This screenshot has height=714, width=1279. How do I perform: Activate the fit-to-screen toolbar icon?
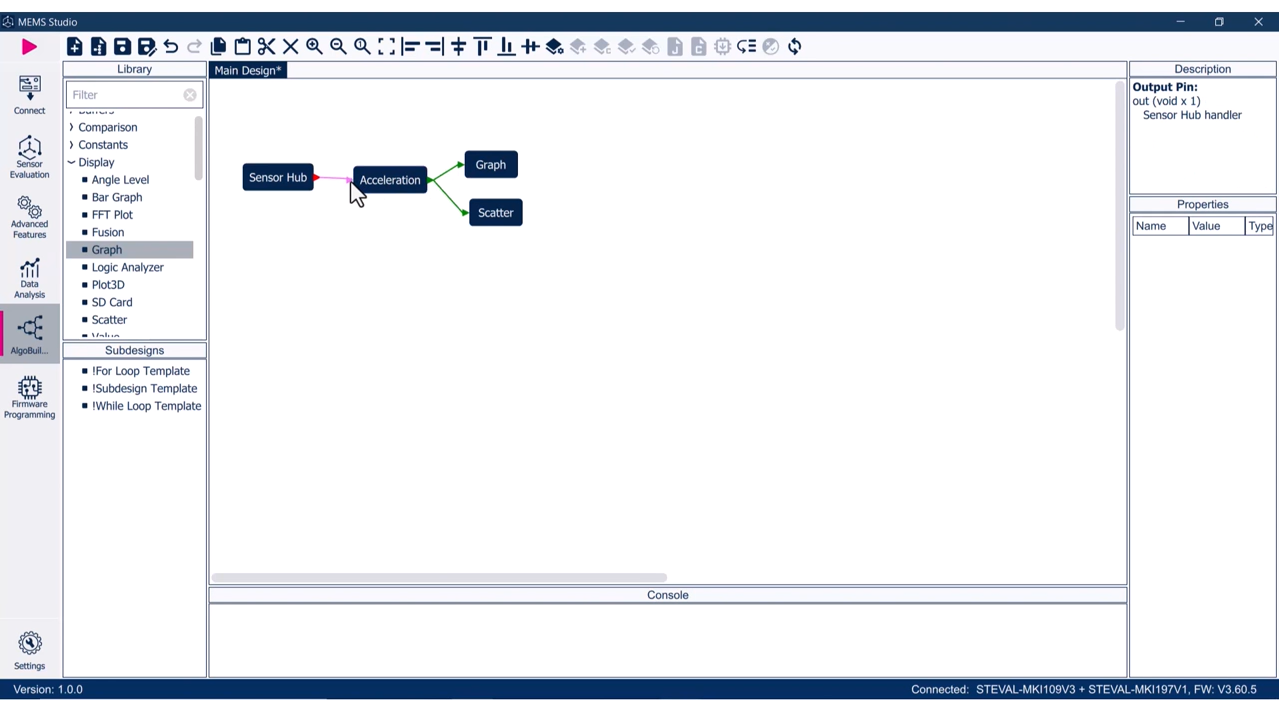pyautogui.click(x=386, y=46)
